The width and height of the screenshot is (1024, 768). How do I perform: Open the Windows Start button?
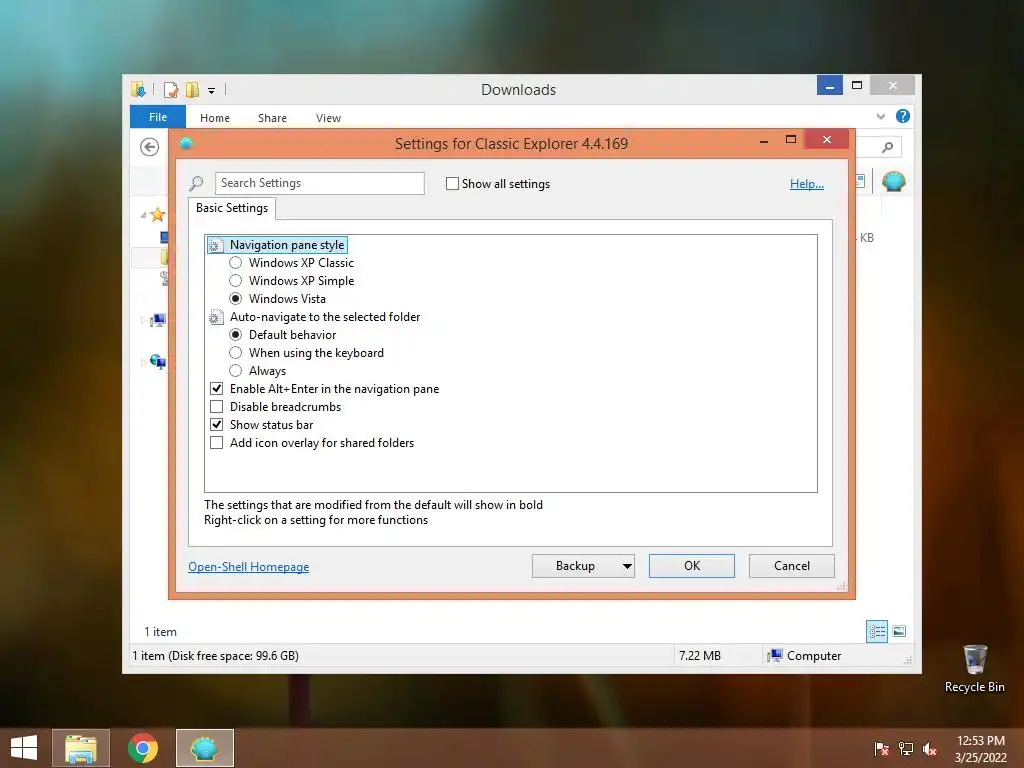[24, 748]
